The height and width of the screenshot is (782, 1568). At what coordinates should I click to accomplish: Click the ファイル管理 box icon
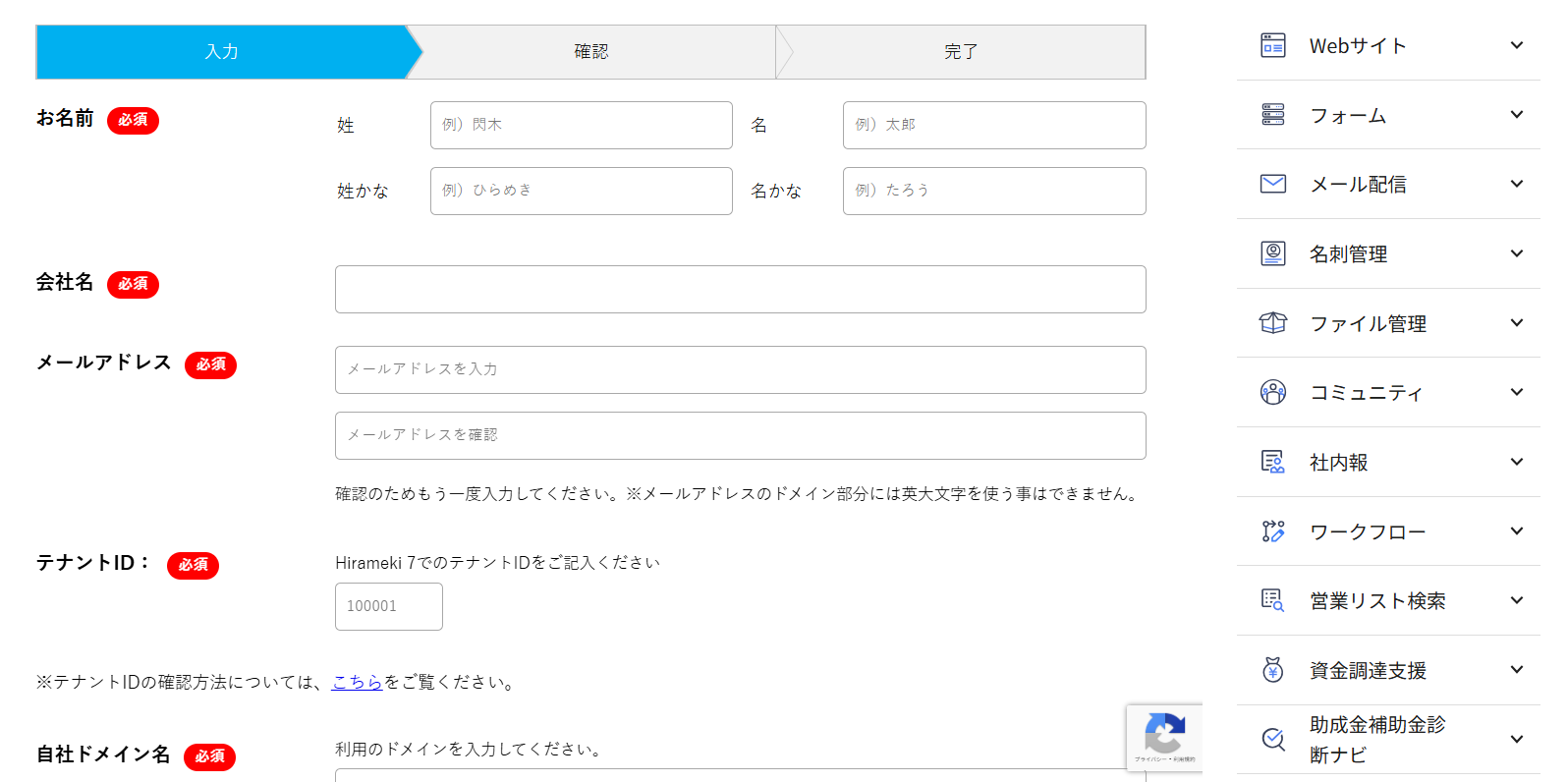tap(1272, 323)
